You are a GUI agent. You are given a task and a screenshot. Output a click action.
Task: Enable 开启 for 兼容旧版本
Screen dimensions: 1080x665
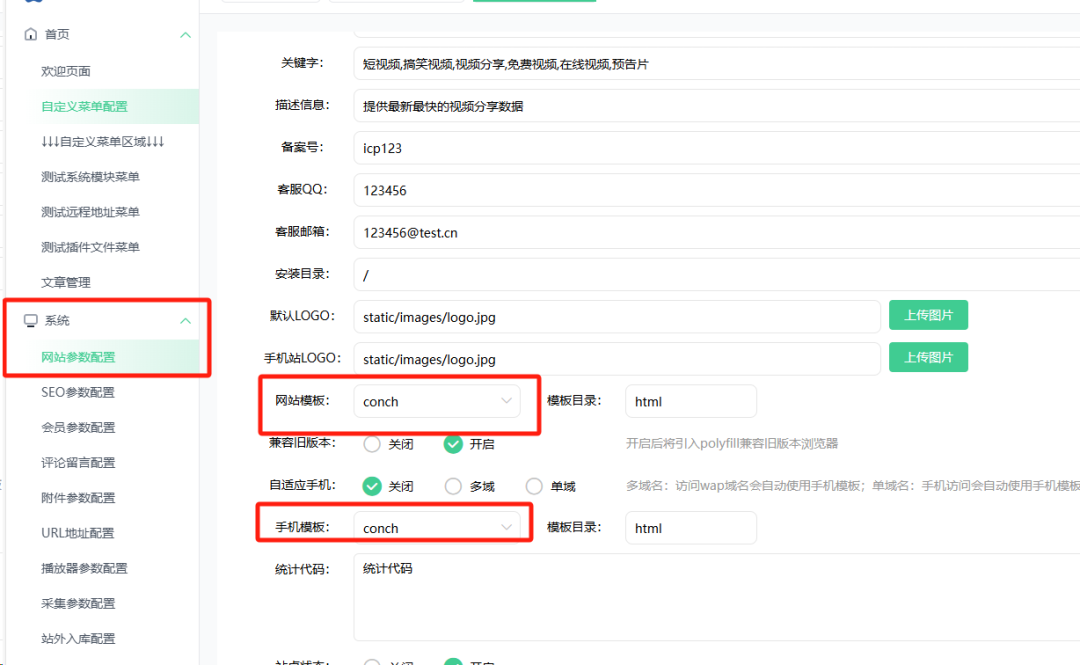coord(453,443)
